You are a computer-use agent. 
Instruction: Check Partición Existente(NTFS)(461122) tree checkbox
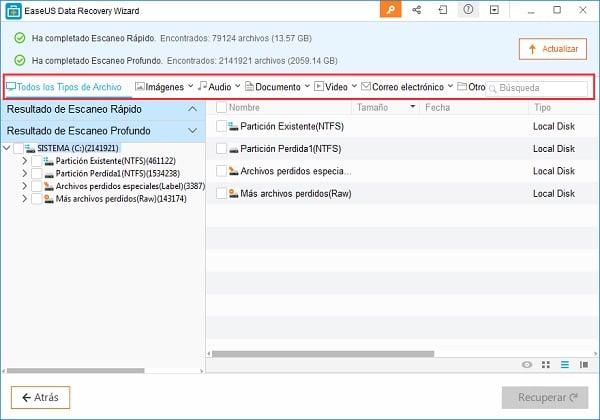coord(36,161)
